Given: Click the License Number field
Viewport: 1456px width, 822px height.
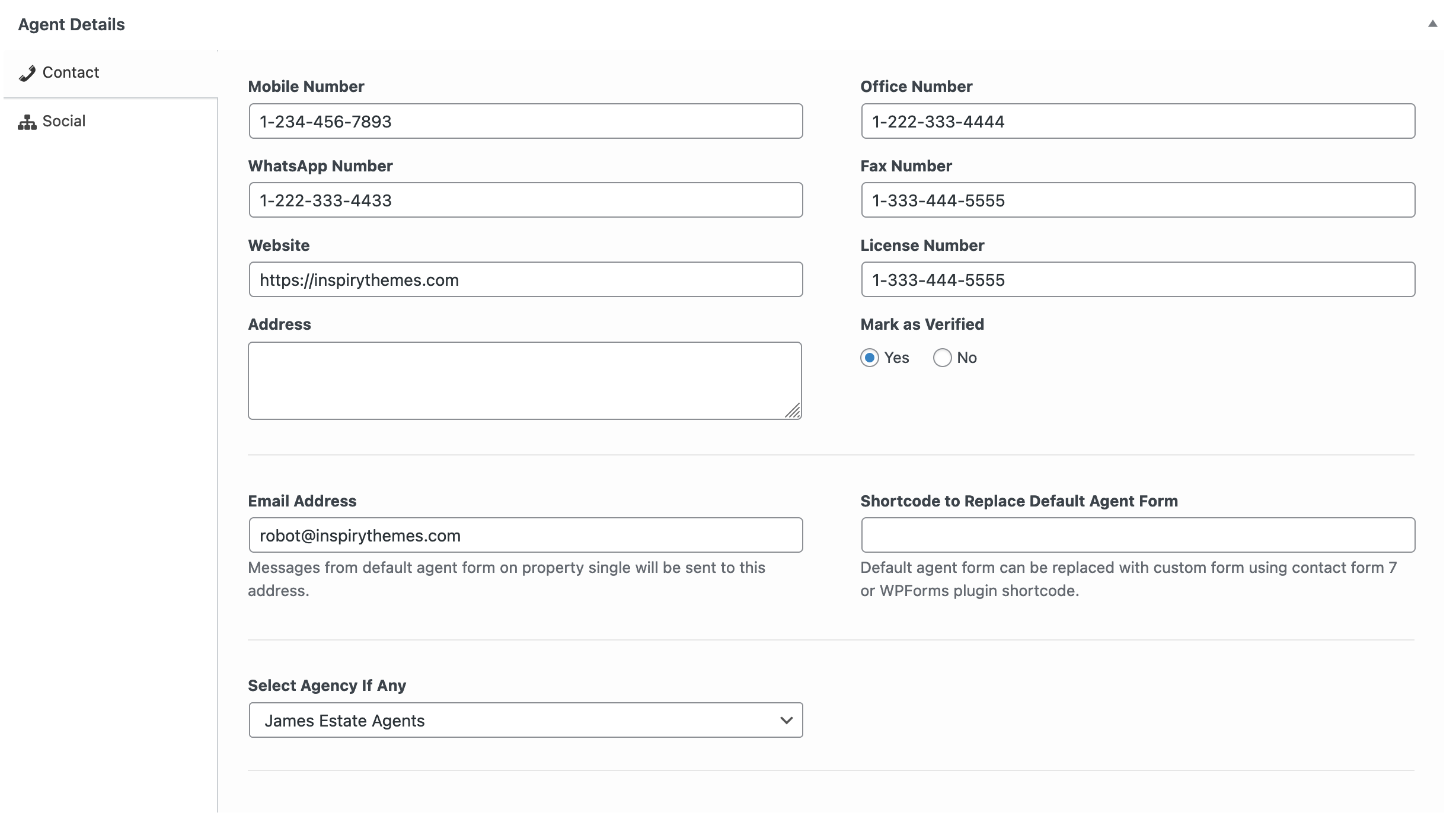Looking at the screenshot, I should 1138,279.
